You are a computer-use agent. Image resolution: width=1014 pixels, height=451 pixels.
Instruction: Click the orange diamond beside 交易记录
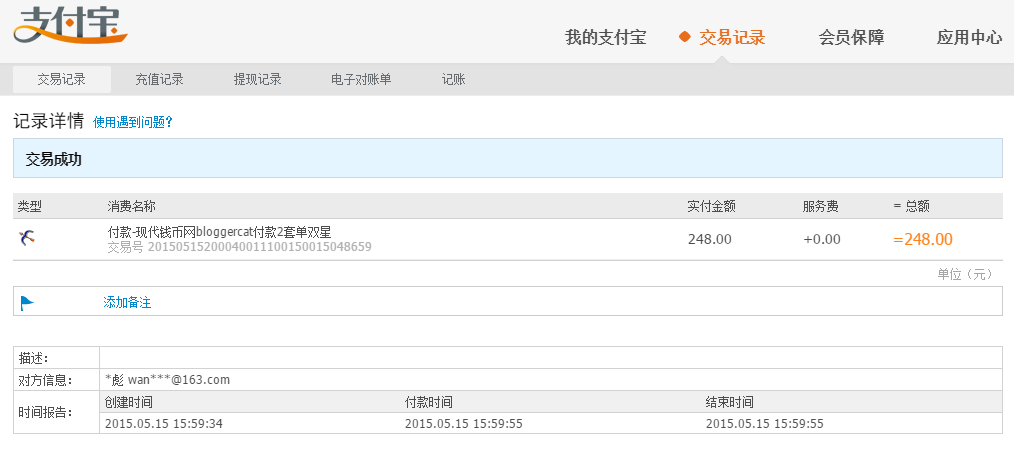(685, 37)
